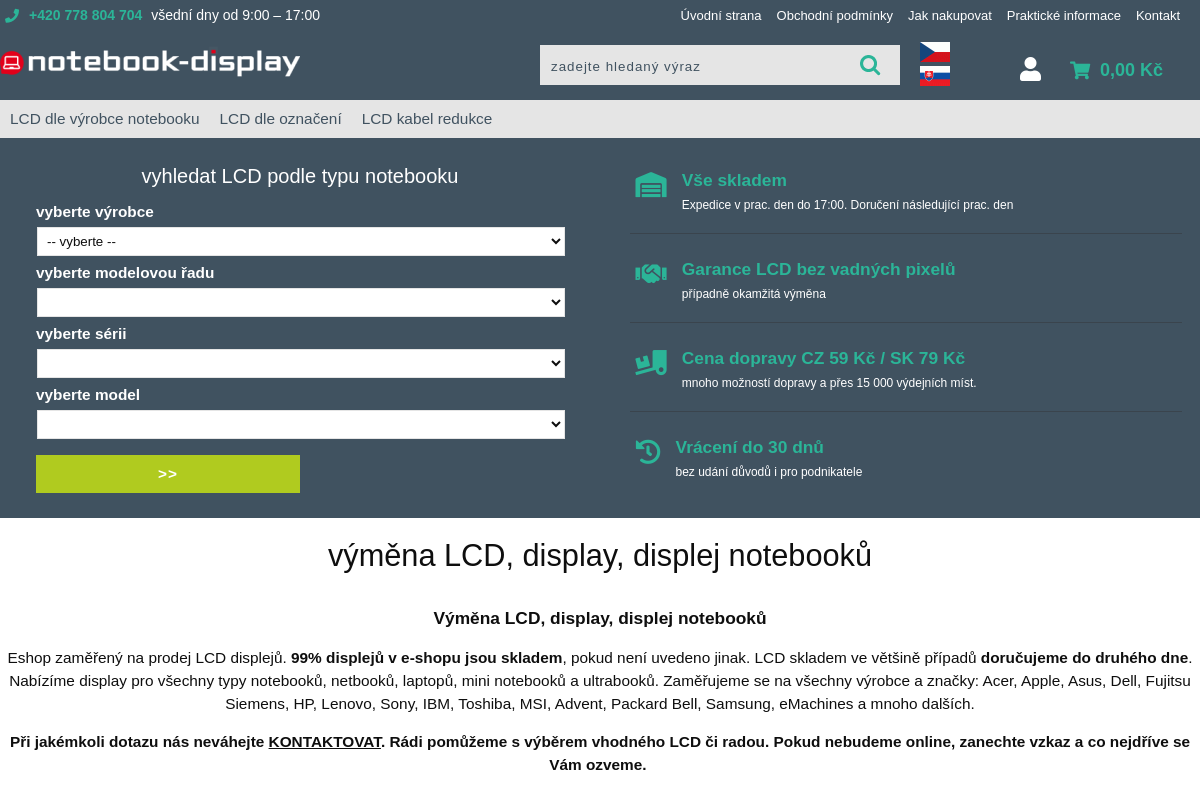Screen dimensions: 1200x800
Task: Open the KONTAKTOVAT link
Action: point(325,741)
